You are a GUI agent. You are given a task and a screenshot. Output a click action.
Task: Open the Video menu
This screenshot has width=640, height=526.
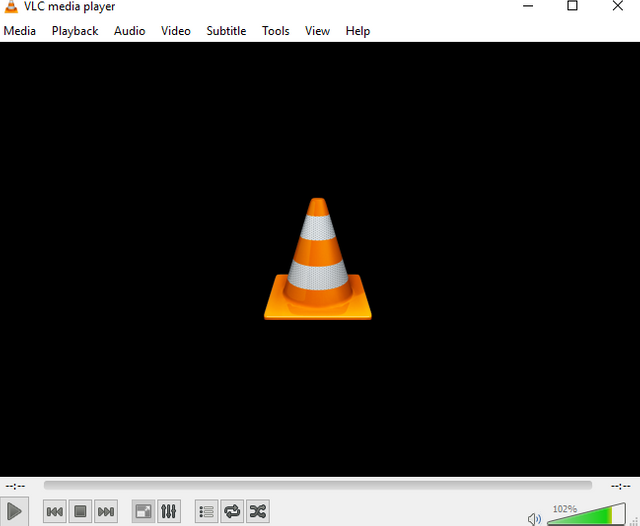click(x=176, y=31)
